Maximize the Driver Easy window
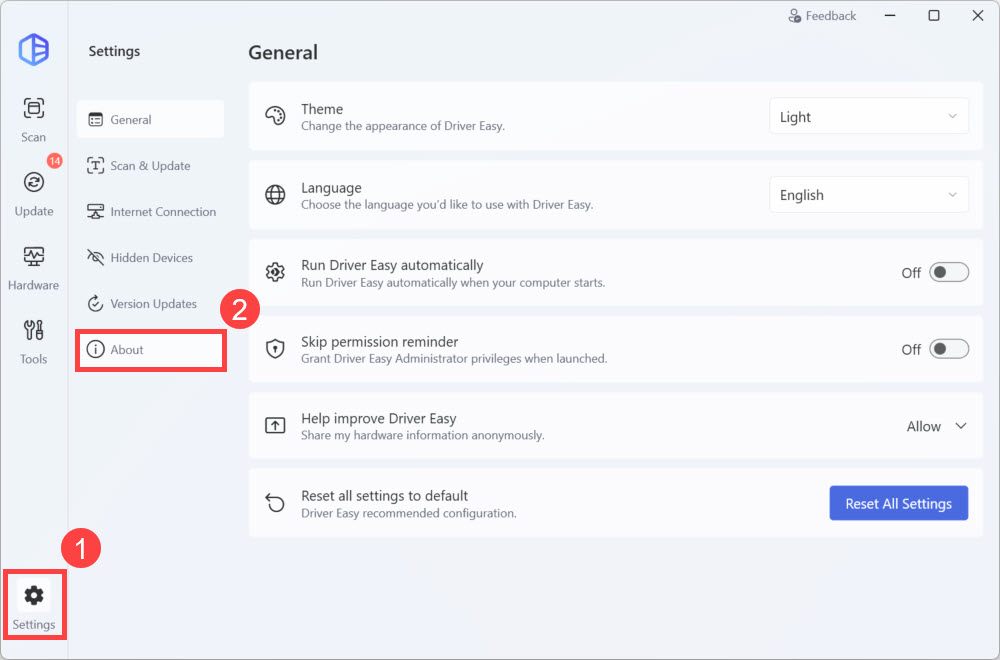The image size is (1000, 660). (934, 15)
